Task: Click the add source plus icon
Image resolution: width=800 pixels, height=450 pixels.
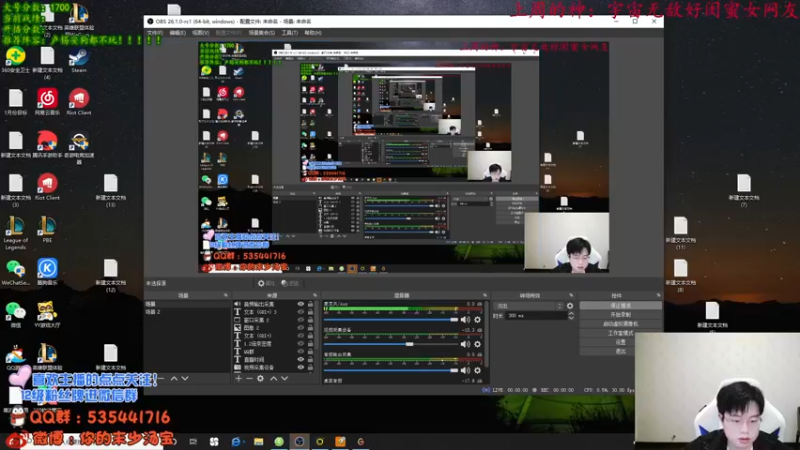Action: coord(238,379)
